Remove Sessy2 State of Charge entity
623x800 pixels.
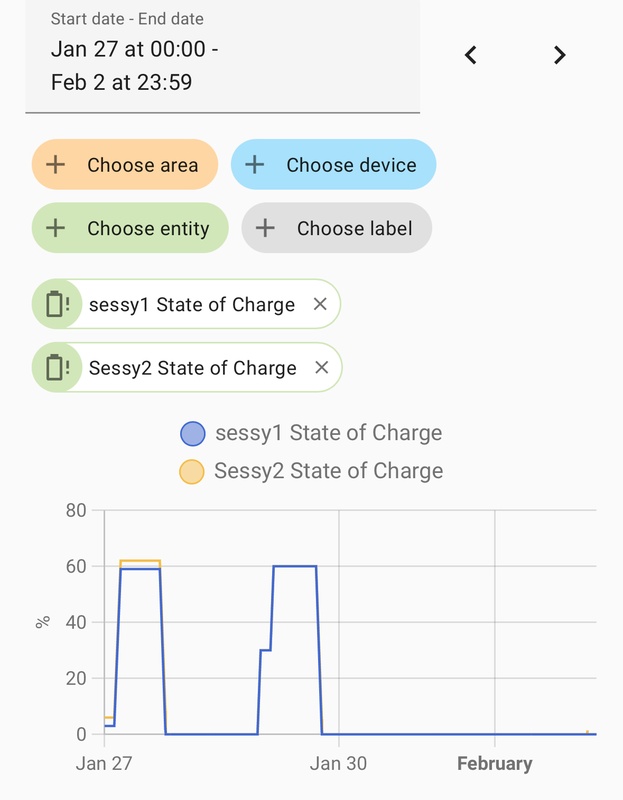point(321,367)
